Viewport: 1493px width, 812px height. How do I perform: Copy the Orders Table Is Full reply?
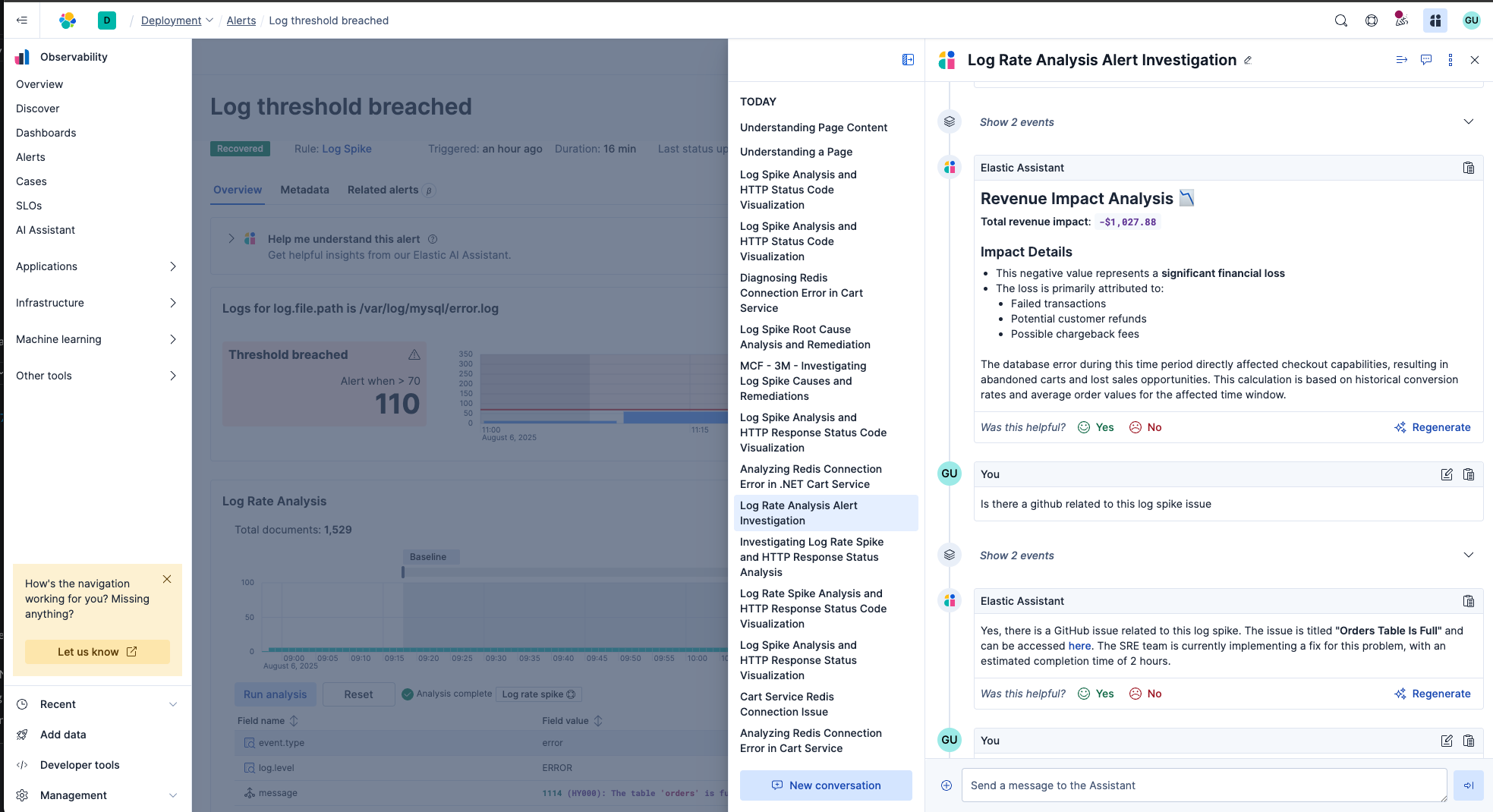click(1469, 601)
